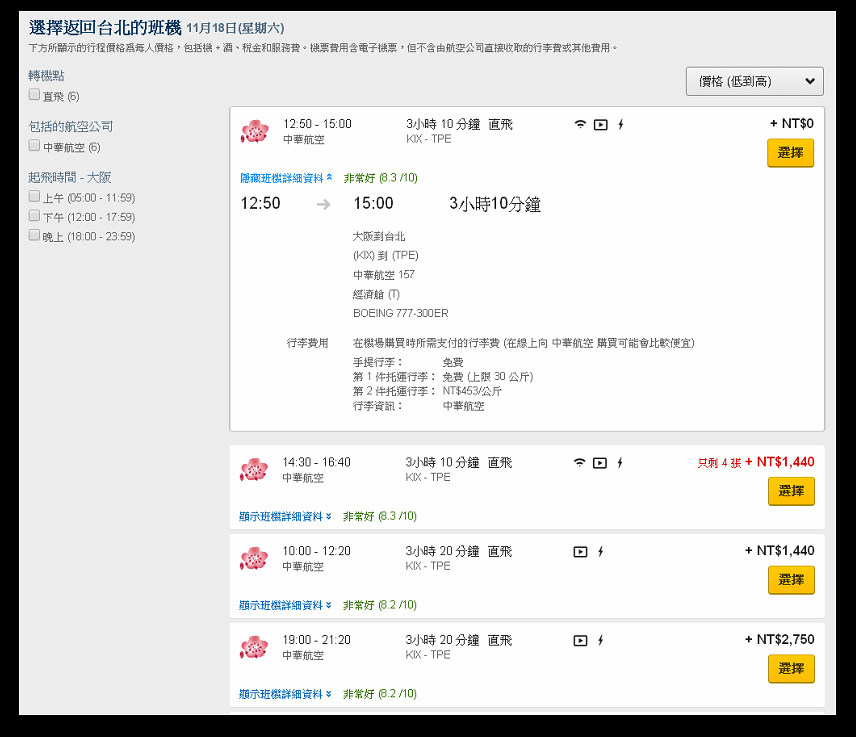Select the 19:00 flight with 選擇 button
Screen dimensions: 856x737
[791, 669]
